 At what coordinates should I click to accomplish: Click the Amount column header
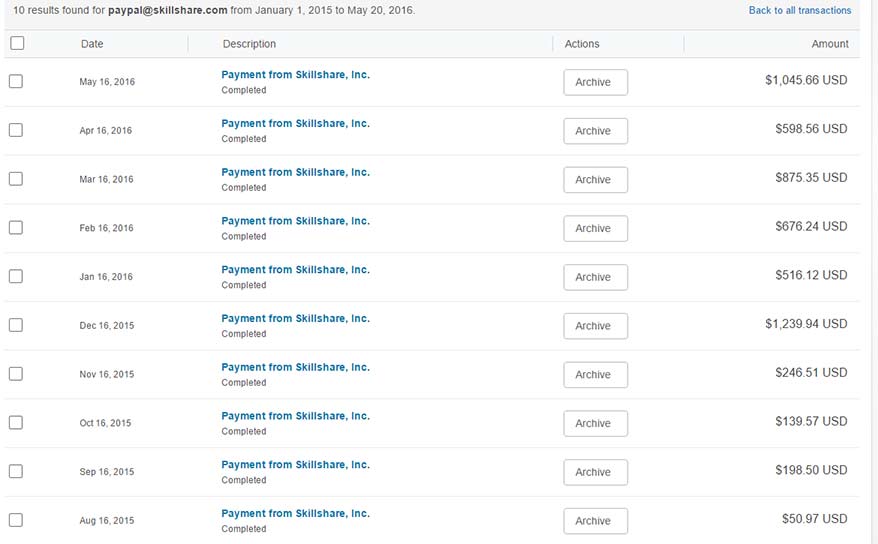pyautogui.click(x=829, y=44)
